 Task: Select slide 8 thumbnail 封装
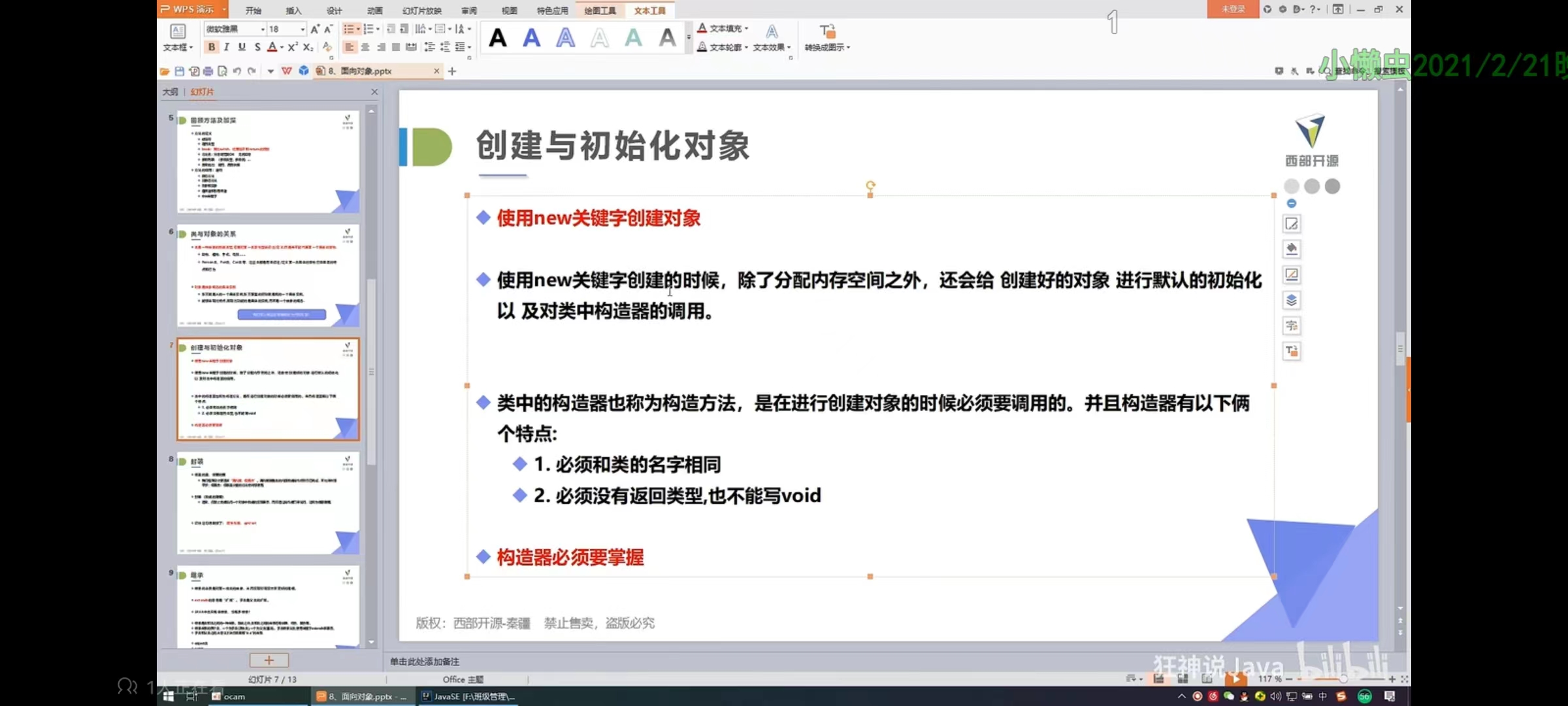point(268,503)
